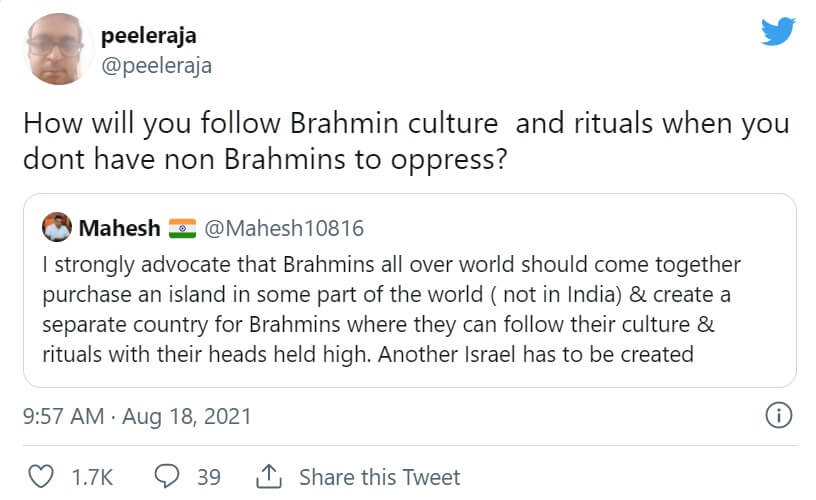Click the peeleraja display name

[148, 37]
